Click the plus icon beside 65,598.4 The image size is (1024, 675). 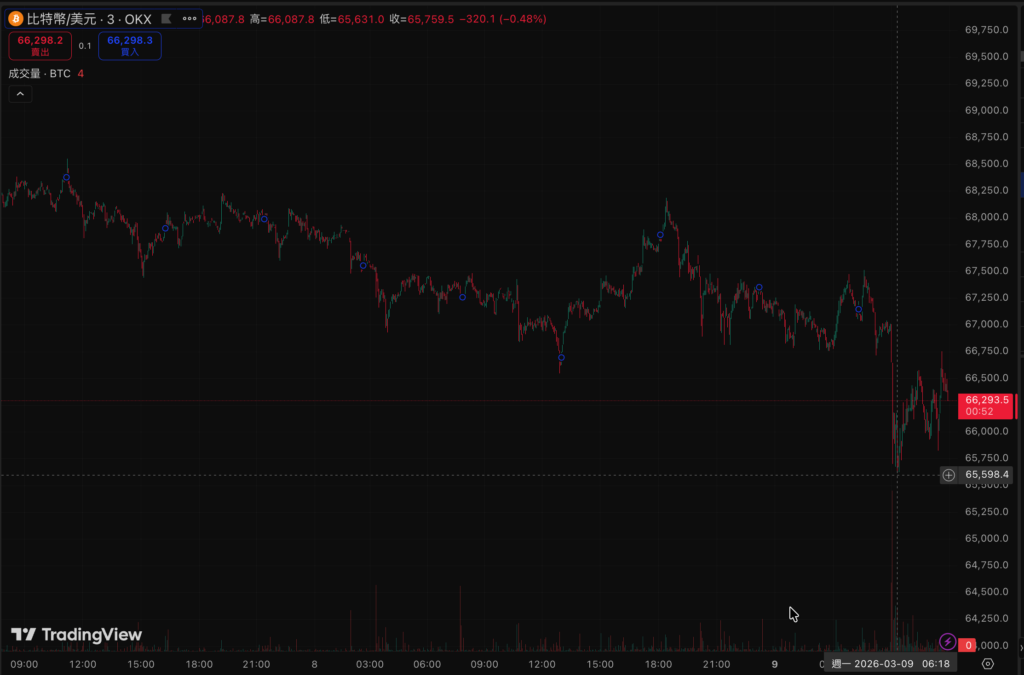pyautogui.click(x=949, y=475)
